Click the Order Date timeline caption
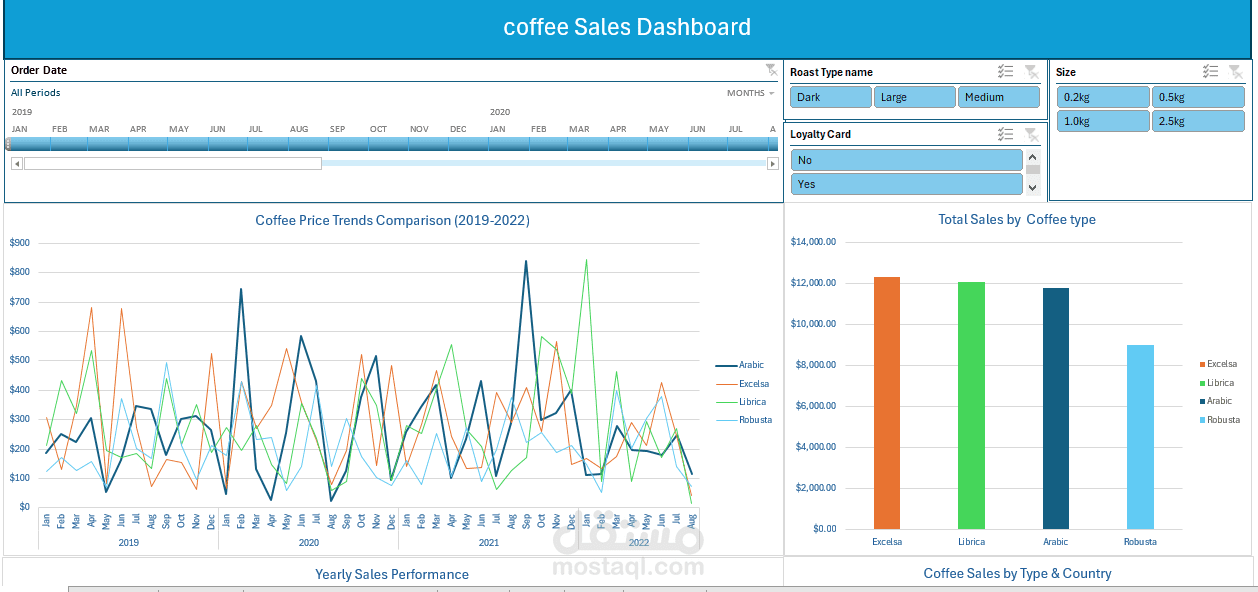1258x592 pixels. (39, 70)
